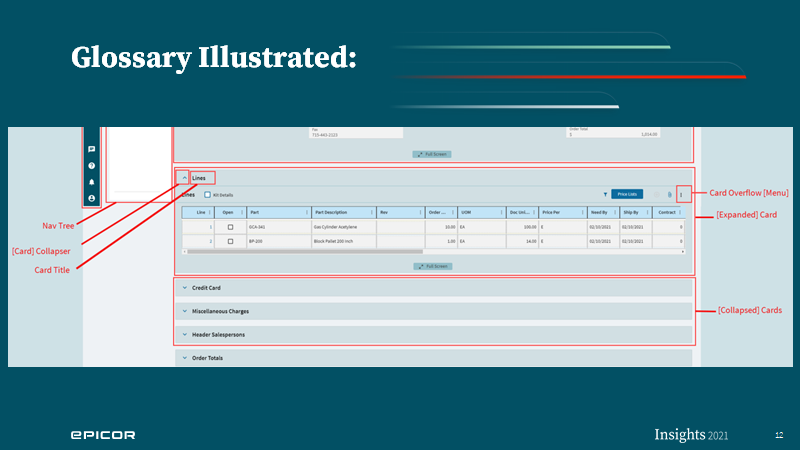
Task: Expand the Miscellaneous Charges card
Action: tap(185, 311)
